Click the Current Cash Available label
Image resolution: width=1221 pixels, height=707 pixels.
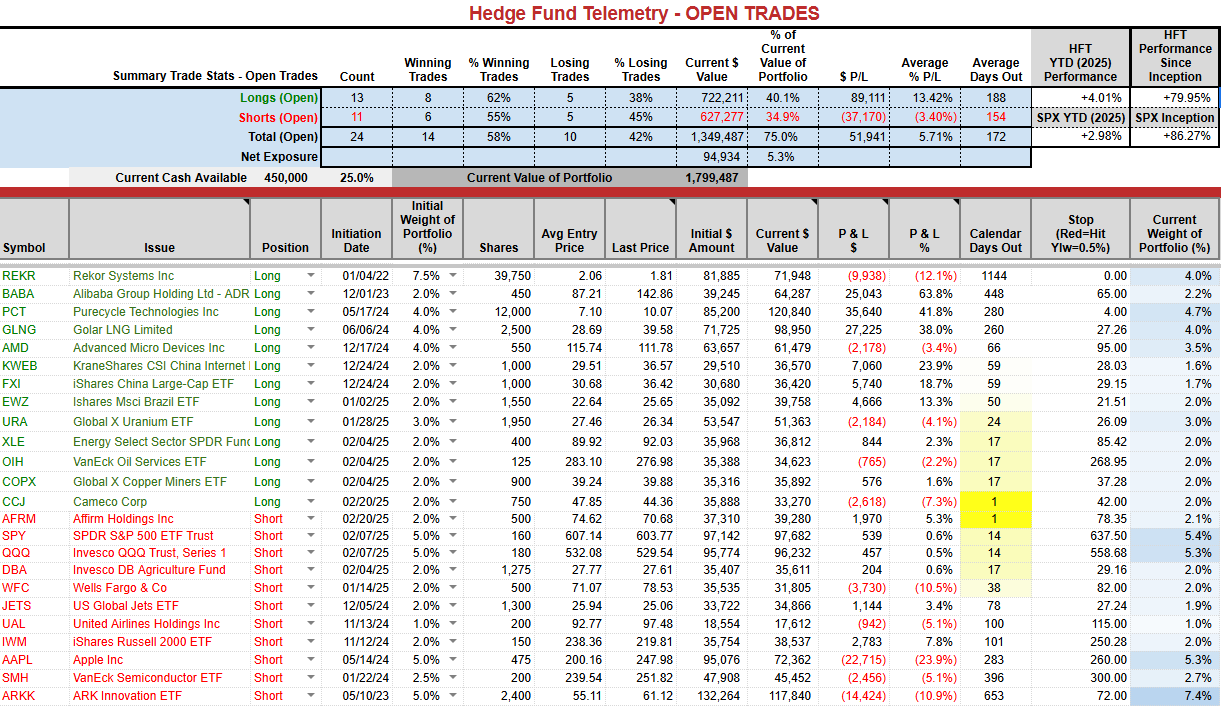181,178
